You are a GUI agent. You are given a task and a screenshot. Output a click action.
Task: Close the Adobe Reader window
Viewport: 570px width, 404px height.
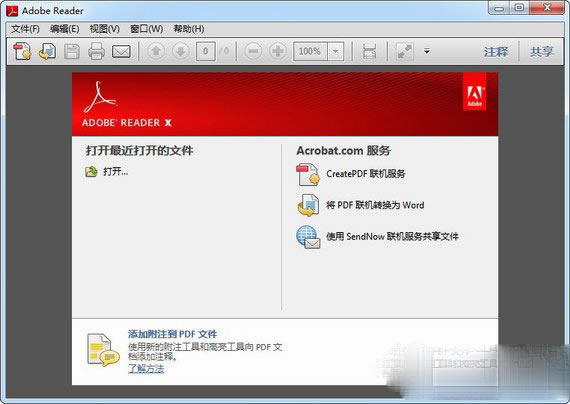click(547, 8)
